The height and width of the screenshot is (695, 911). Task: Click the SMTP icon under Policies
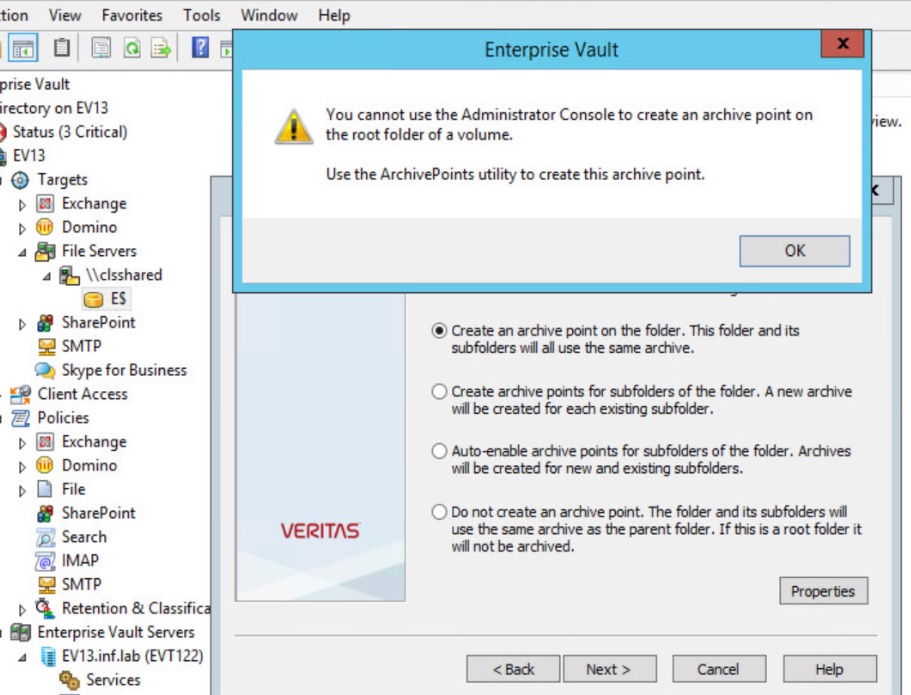tap(46, 585)
